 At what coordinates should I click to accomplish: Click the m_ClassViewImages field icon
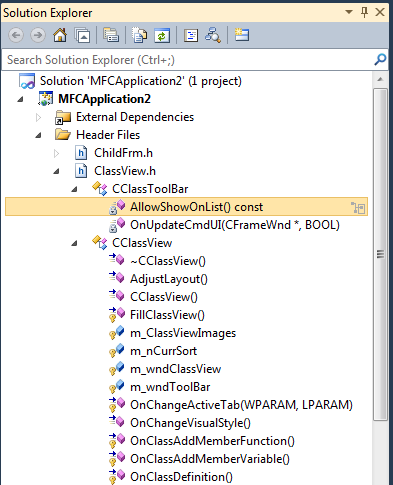point(117,333)
